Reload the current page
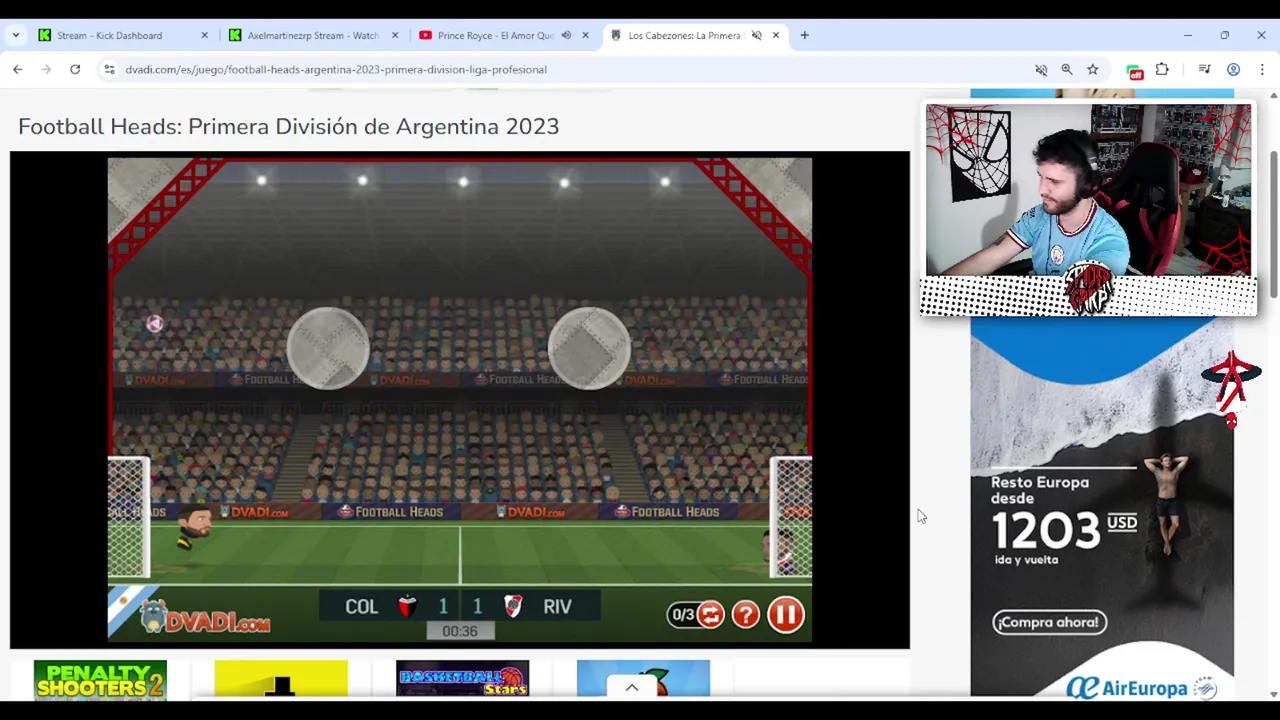This screenshot has height=720, width=1280. pyautogui.click(x=75, y=69)
